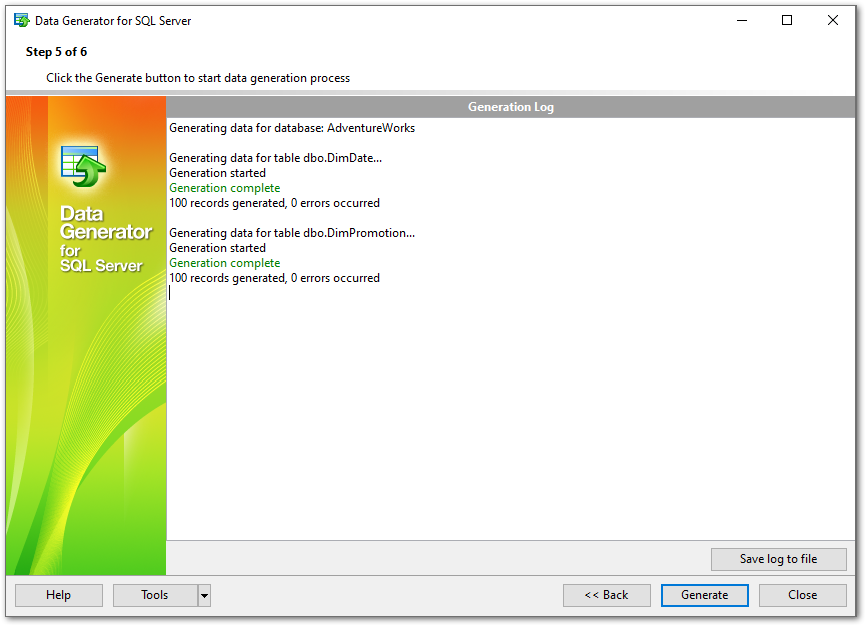Click the instruction text about Generate button
Image resolution: width=866 pixels, height=626 pixels.
[x=198, y=78]
